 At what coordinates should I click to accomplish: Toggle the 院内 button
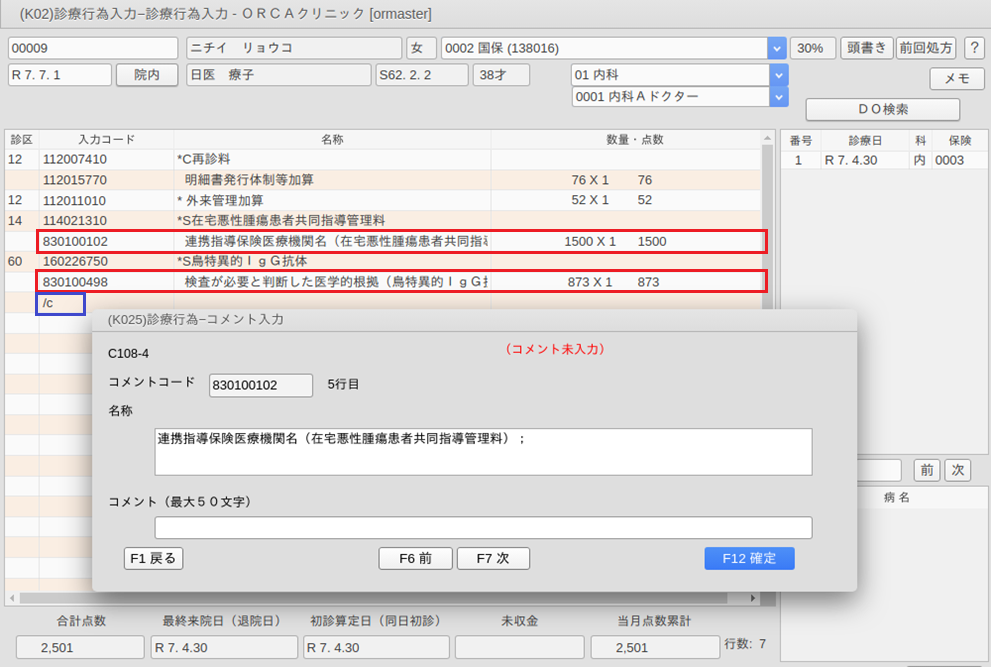(147, 75)
